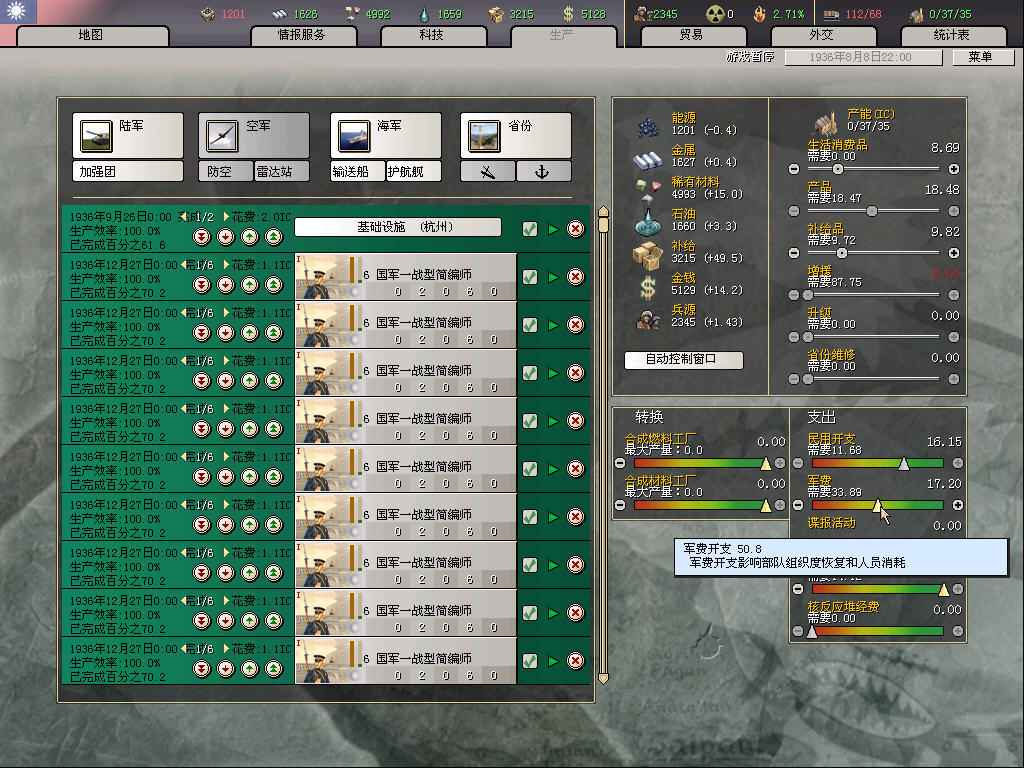Switch to the 科技 technology tab
Screen dimensions: 1024x768
(433, 35)
